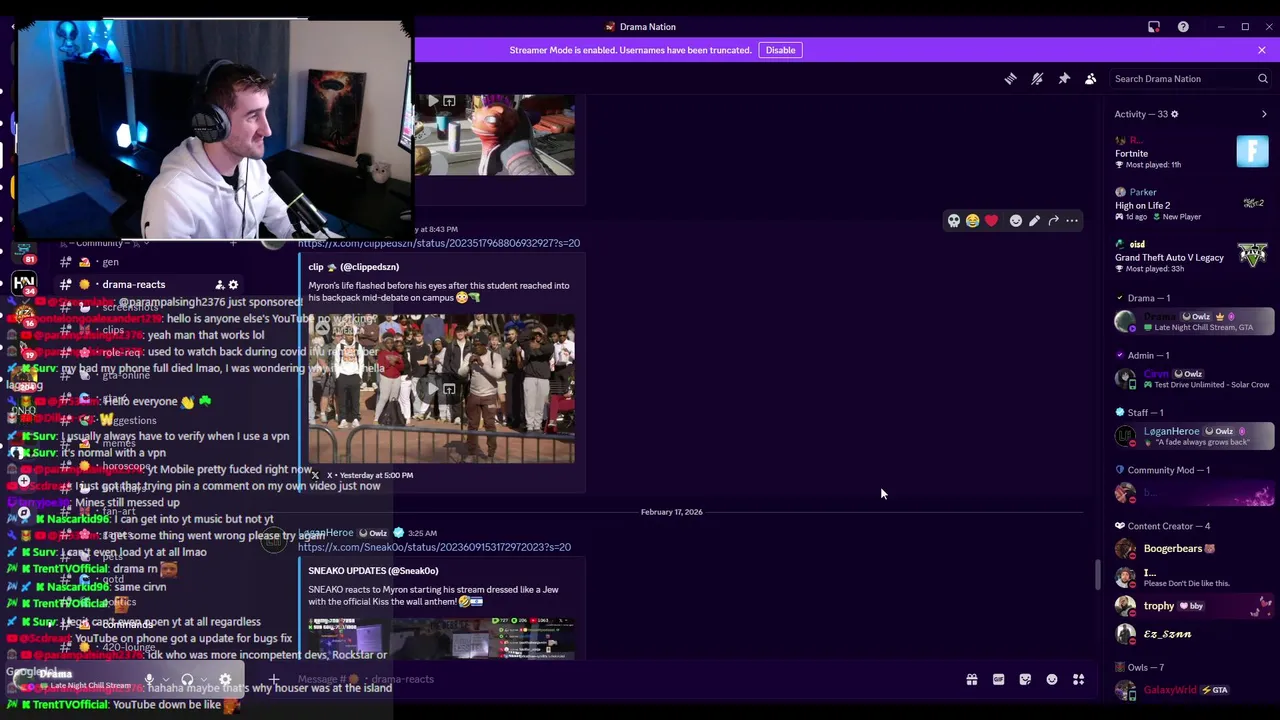Forward the hovered message with arrow icon

pyautogui.click(x=1053, y=221)
